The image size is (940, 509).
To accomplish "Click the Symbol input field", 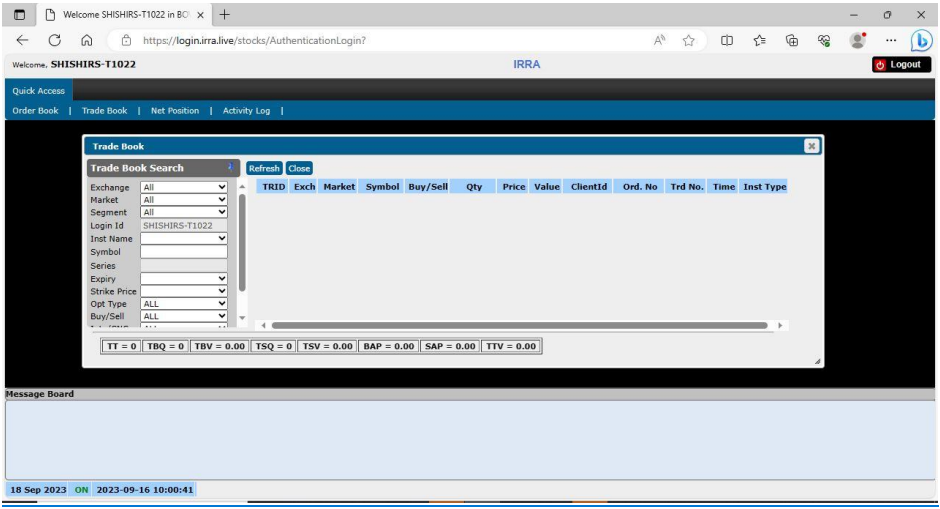I will click(x=184, y=251).
